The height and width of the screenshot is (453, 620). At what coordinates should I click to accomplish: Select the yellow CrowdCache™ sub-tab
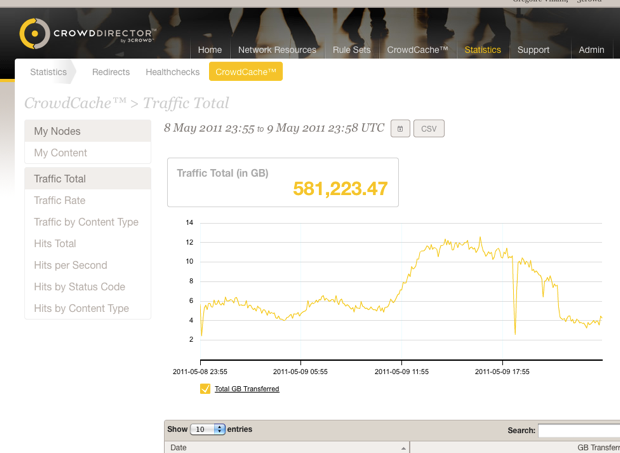point(246,72)
